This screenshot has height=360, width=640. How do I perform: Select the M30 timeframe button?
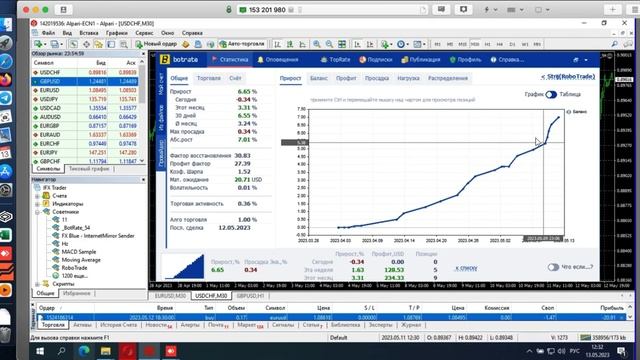(475, 44)
